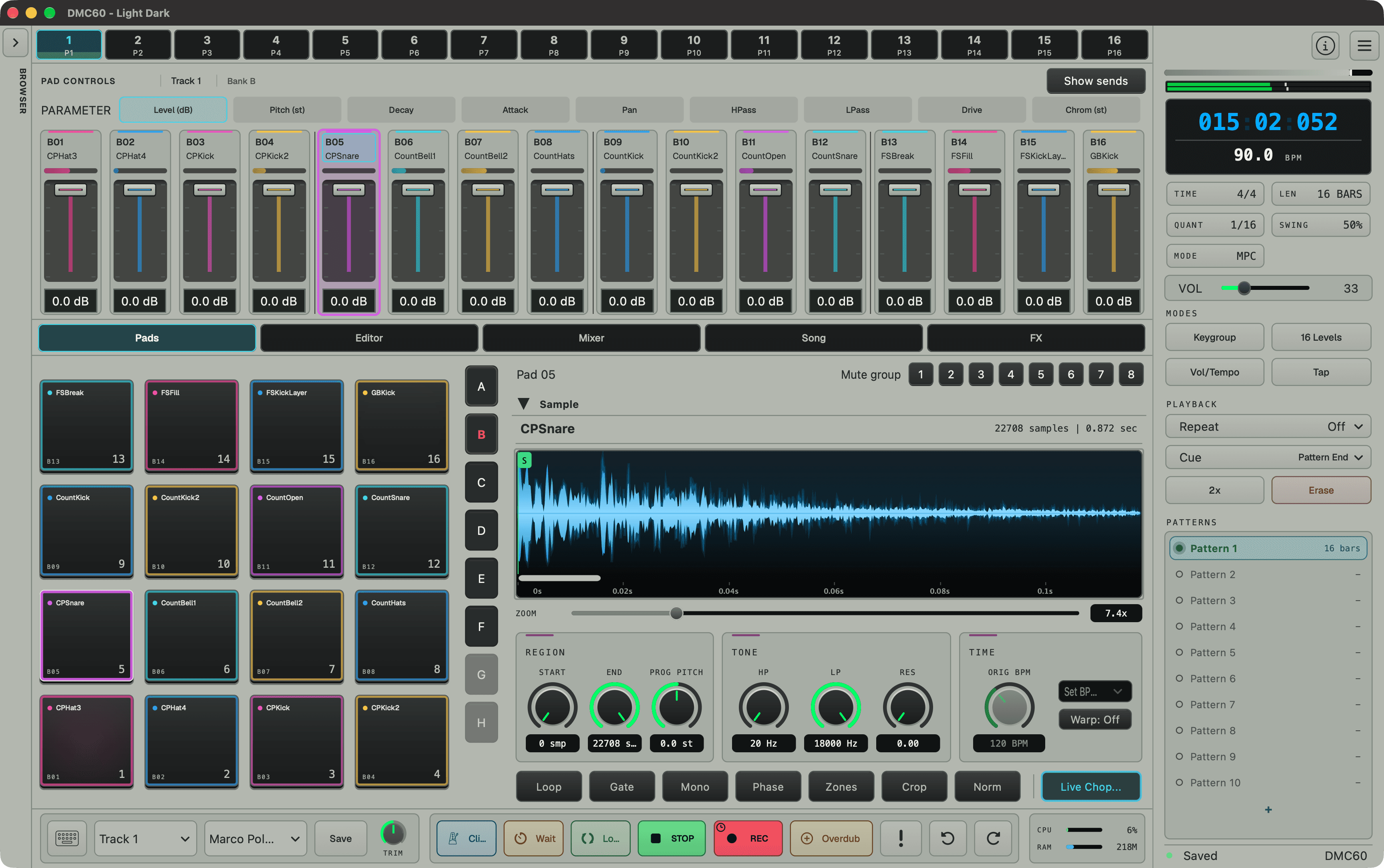Viewport: 1384px width, 868px height.
Task: Click the exclamation mark panic button
Action: point(901,838)
